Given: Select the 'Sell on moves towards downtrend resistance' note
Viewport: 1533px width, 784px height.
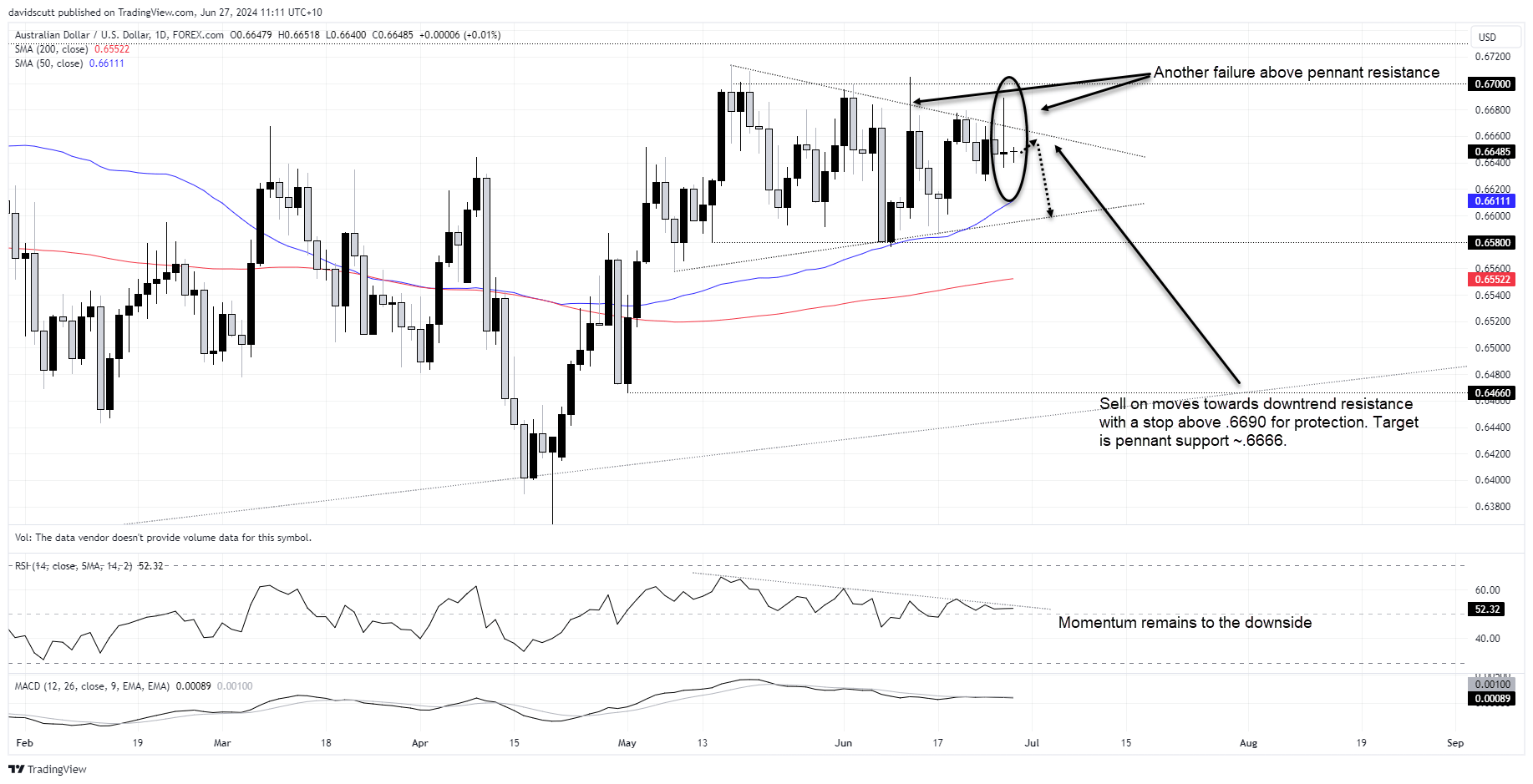Looking at the screenshot, I should point(1259,422).
